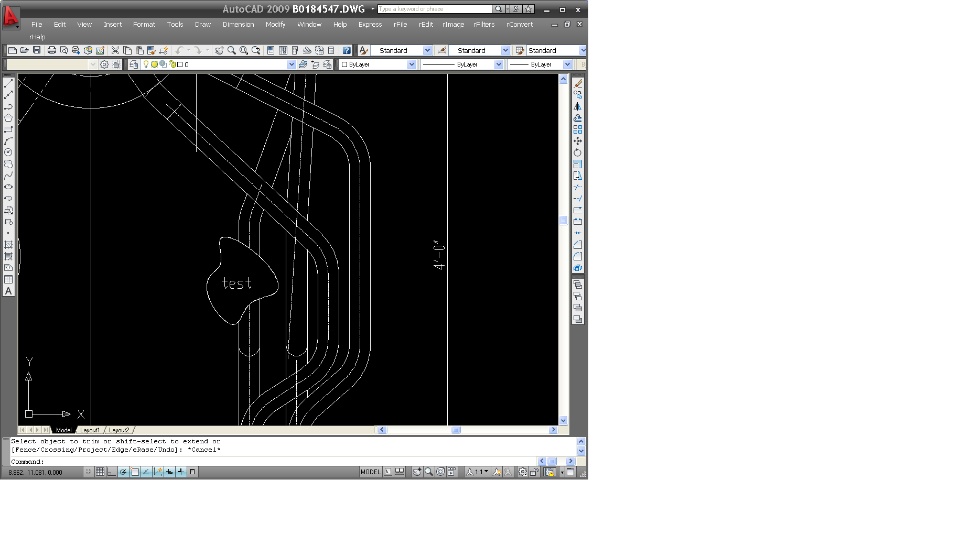Click the Undo arrow icon

point(179,50)
